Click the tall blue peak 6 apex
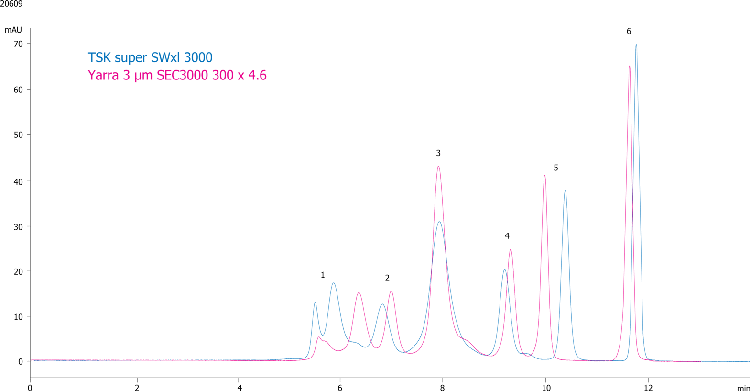The width and height of the screenshot is (750, 391). pyautogui.click(x=636, y=45)
